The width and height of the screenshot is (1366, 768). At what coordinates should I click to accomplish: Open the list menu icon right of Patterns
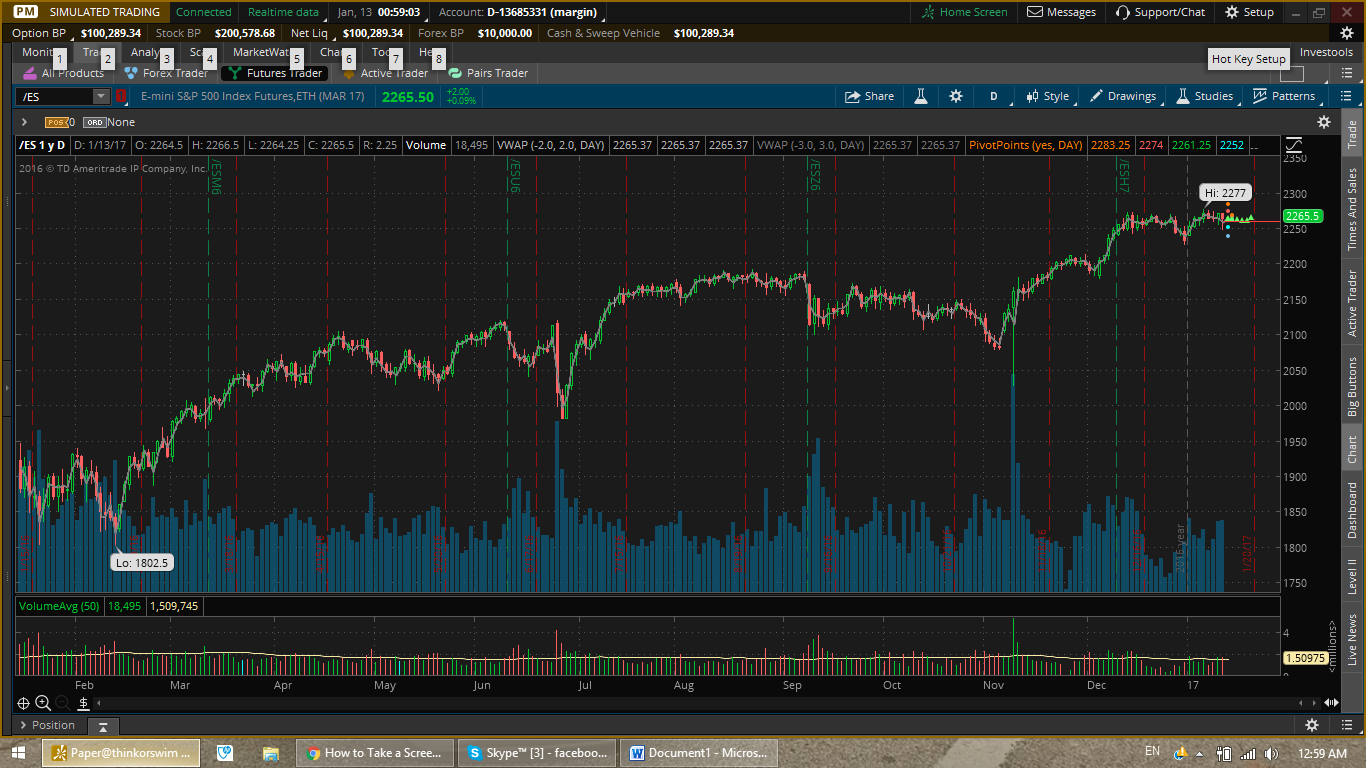tap(1346, 96)
